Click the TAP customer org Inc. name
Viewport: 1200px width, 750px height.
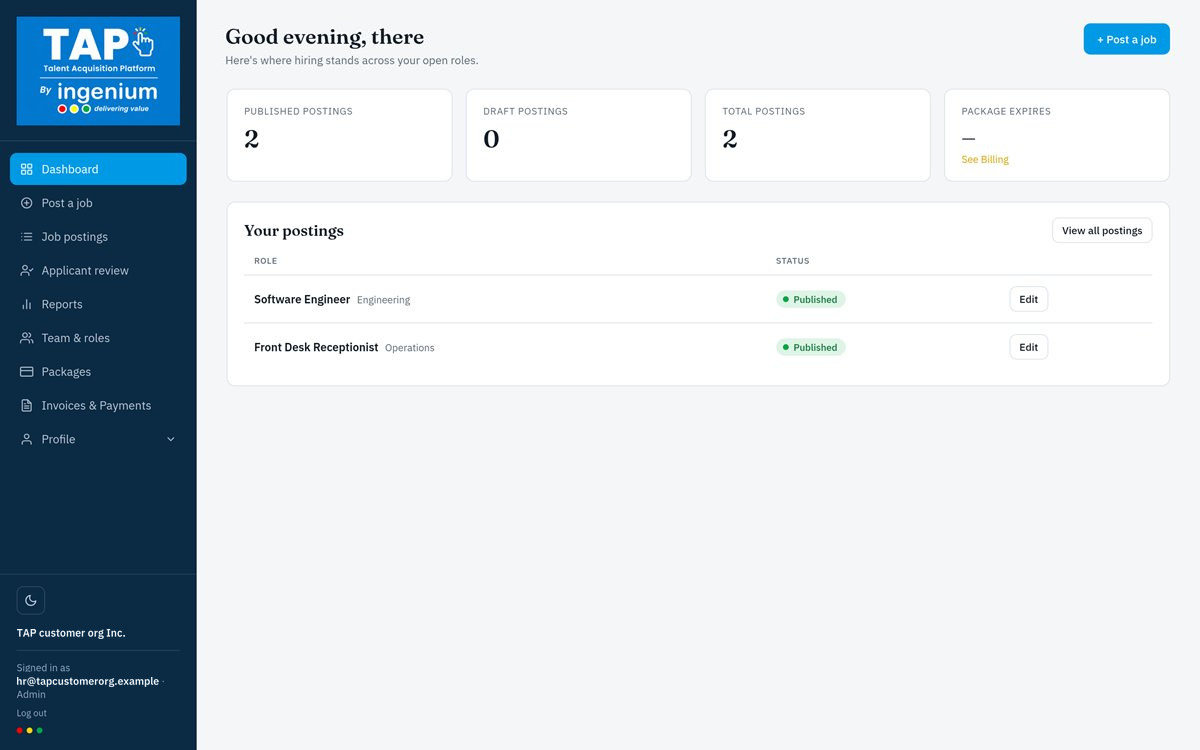pos(71,633)
